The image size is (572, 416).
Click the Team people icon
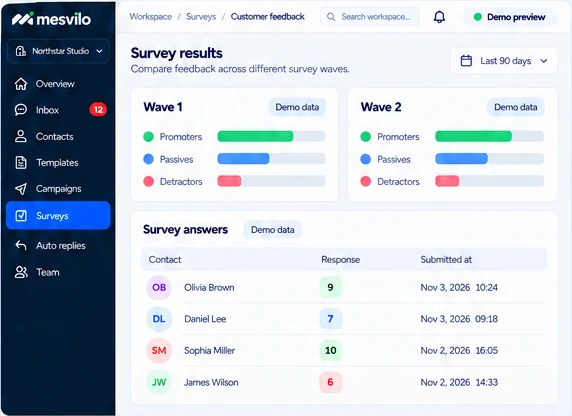click(x=21, y=272)
